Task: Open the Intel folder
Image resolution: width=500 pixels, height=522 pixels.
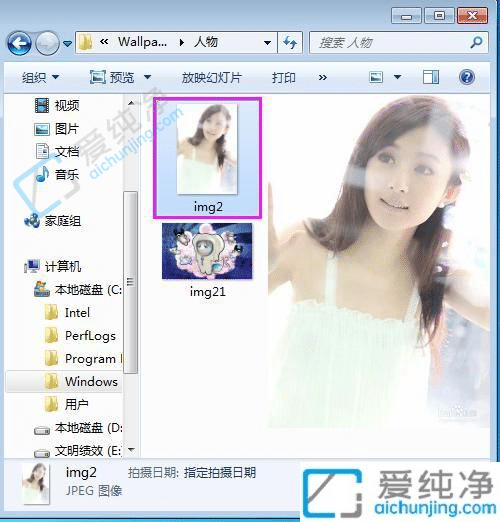Action: click(67, 313)
